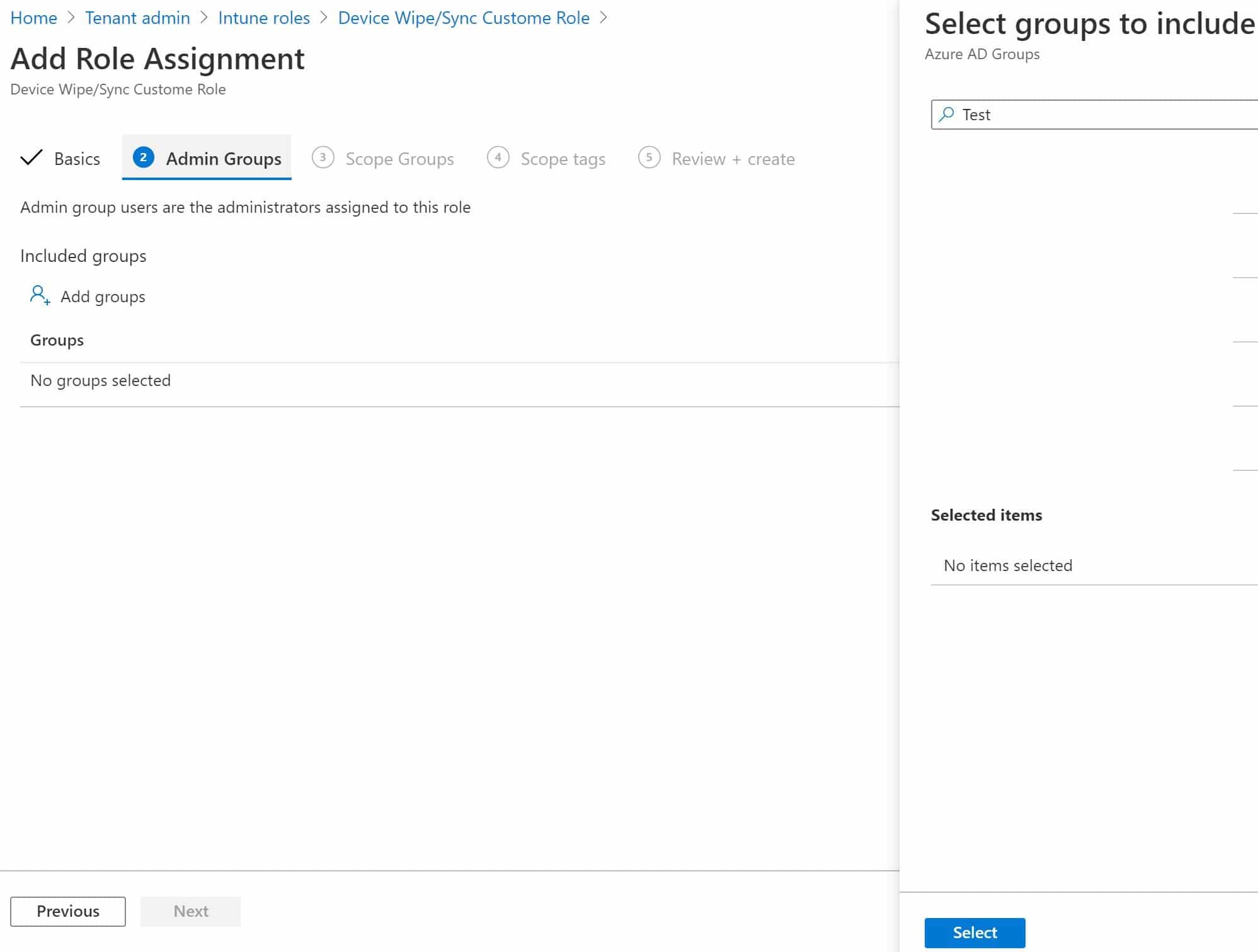Click the Select button to confirm groups
1258x952 pixels.
(x=974, y=932)
